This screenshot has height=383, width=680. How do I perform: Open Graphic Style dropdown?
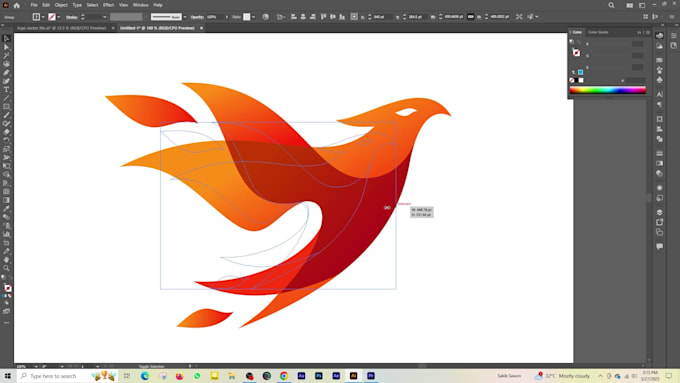pyautogui.click(x=253, y=17)
